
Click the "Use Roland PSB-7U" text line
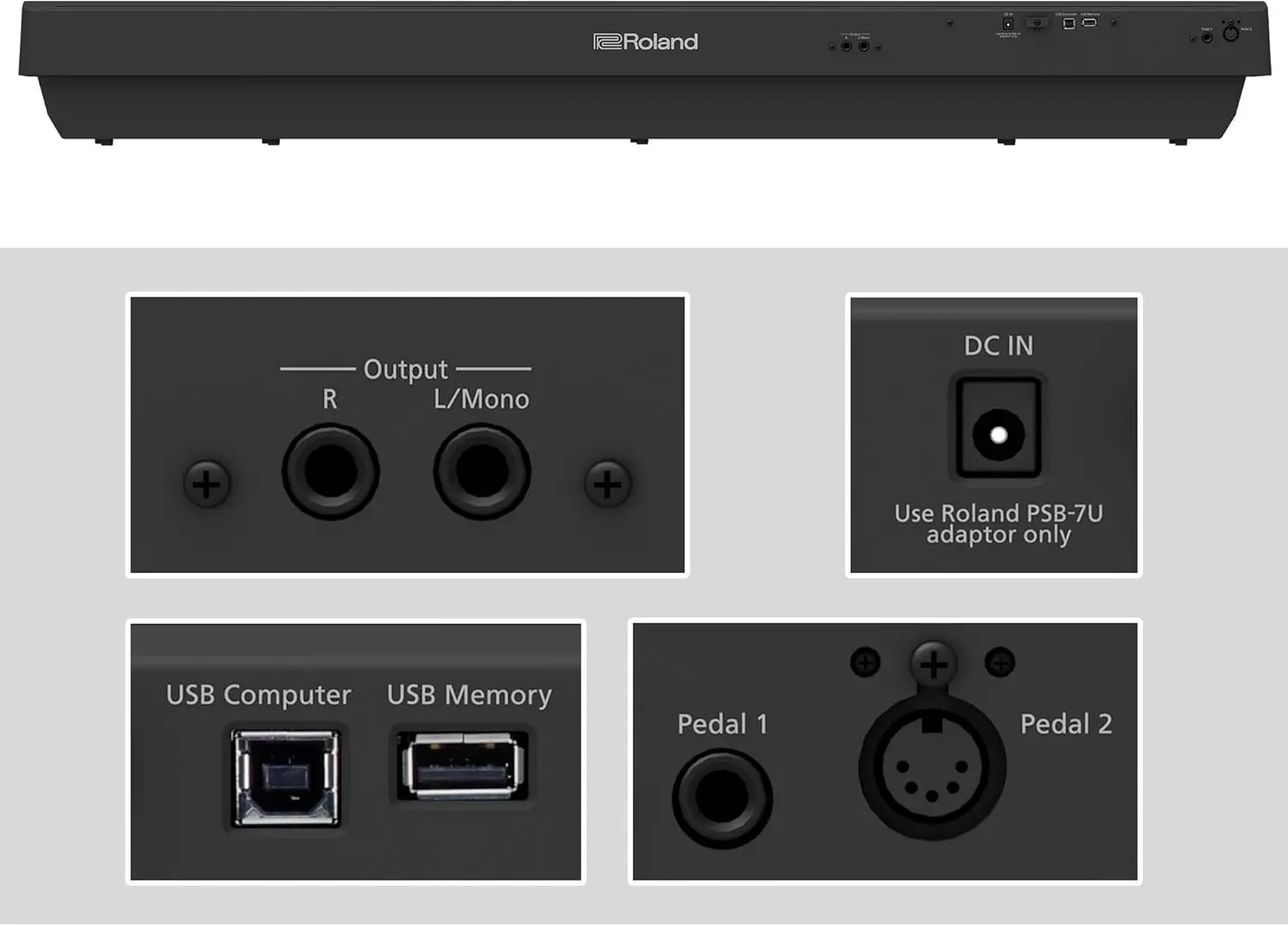click(x=999, y=513)
